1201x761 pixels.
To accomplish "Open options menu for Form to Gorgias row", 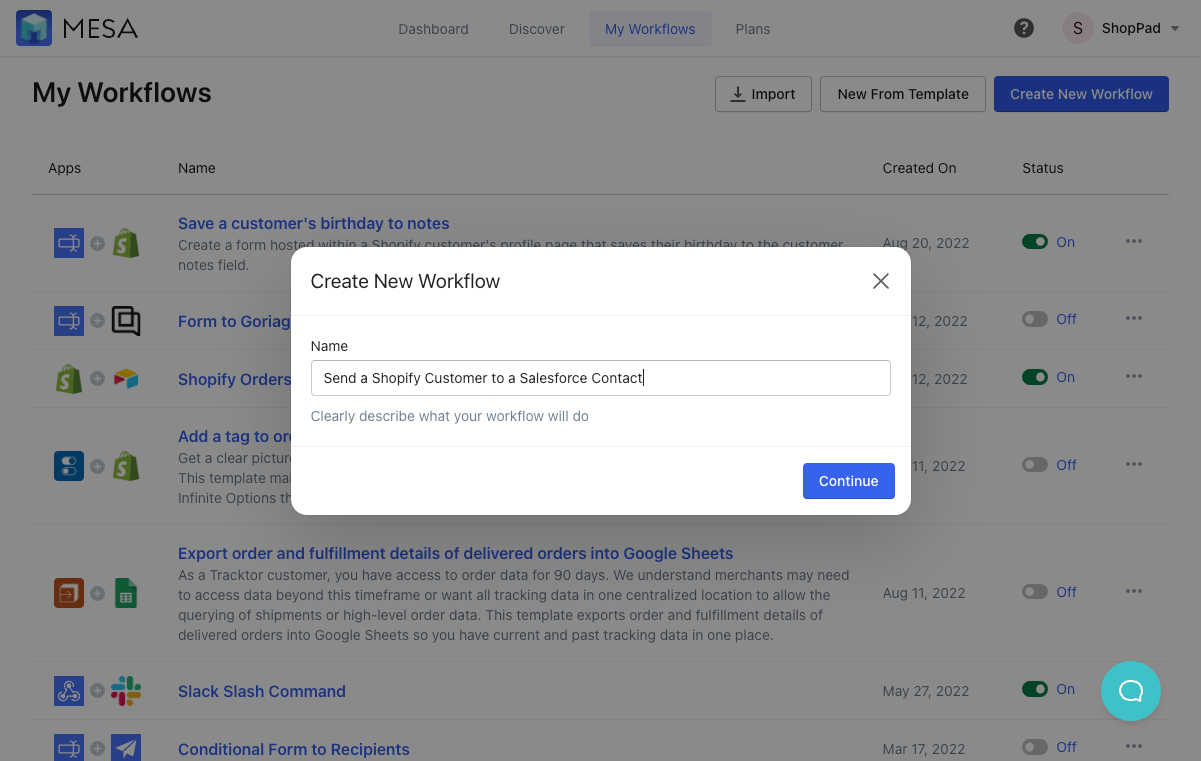I will (1133, 318).
